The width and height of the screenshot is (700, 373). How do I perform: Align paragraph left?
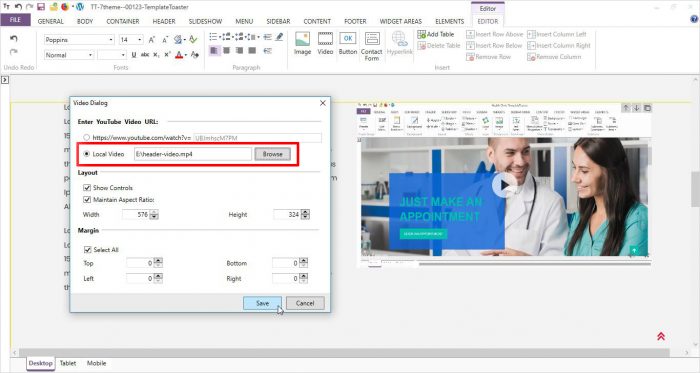(214, 50)
